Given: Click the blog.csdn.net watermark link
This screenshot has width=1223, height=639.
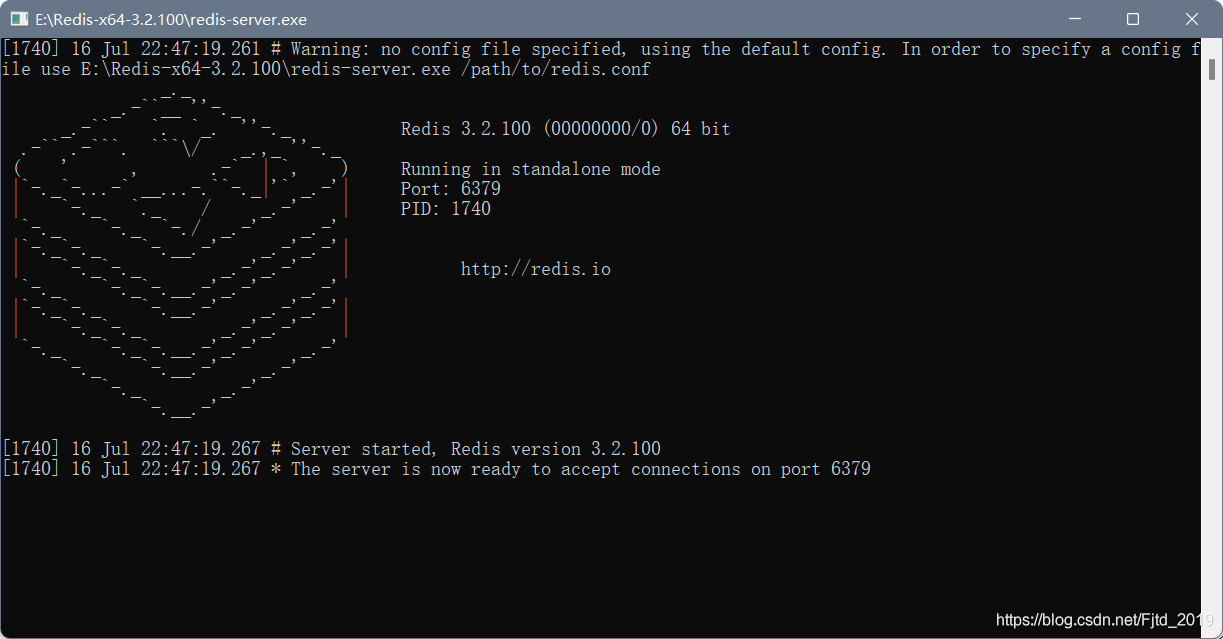Looking at the screenshot, I should click(x=1105, y=620).
